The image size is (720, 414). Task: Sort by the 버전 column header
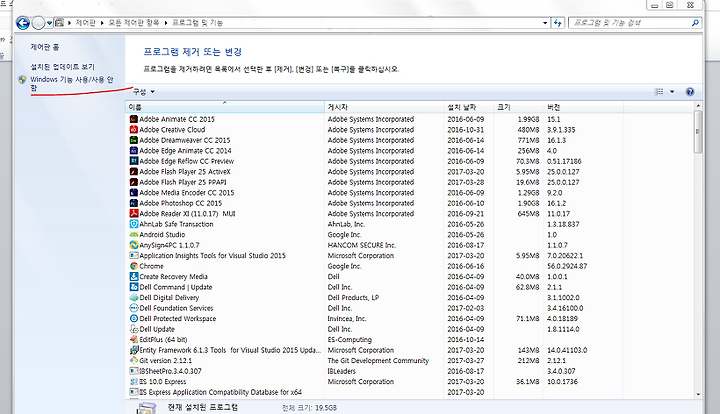click(584, 107)
